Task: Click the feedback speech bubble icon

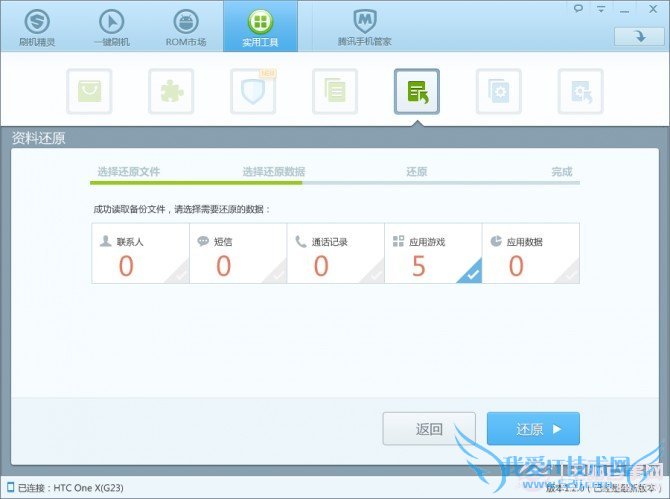Action: point(578,9)
